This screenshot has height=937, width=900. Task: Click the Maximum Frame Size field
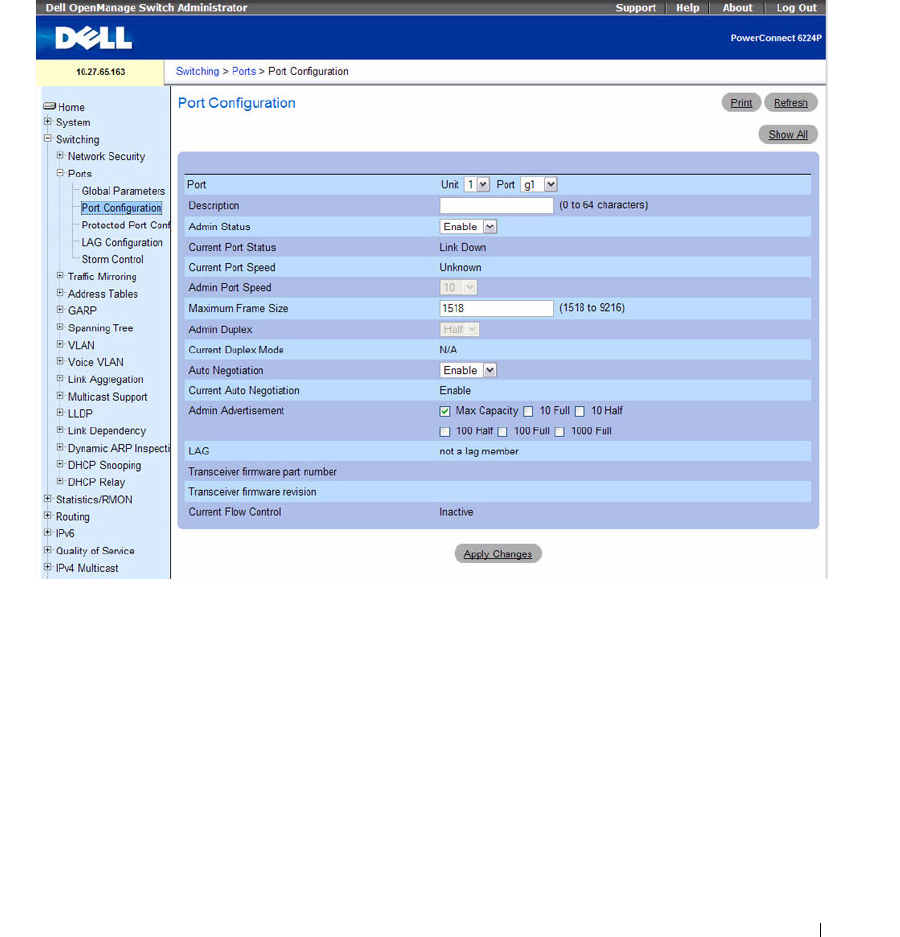pyautogui.click(x=496, y=308)
